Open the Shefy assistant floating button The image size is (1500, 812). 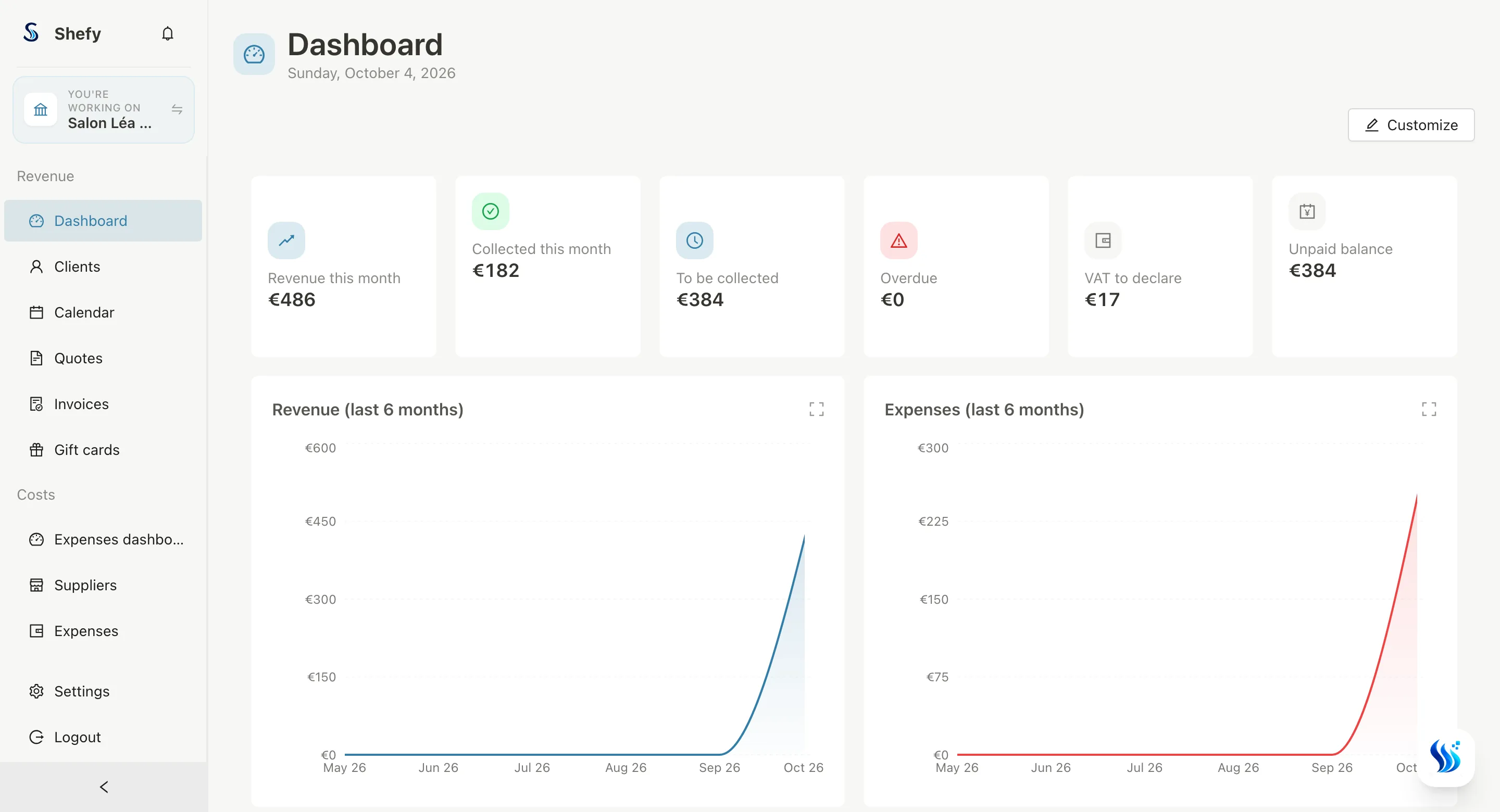[1446, 757]
